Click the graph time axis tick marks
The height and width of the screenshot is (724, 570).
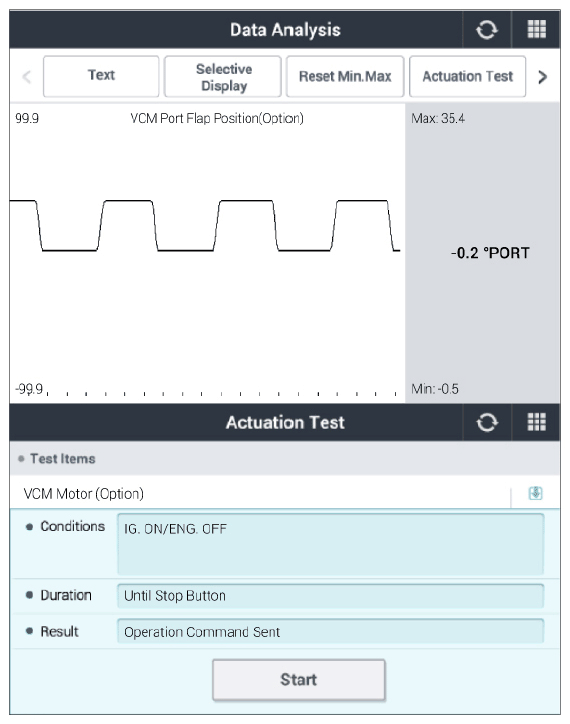coord(222,394)
